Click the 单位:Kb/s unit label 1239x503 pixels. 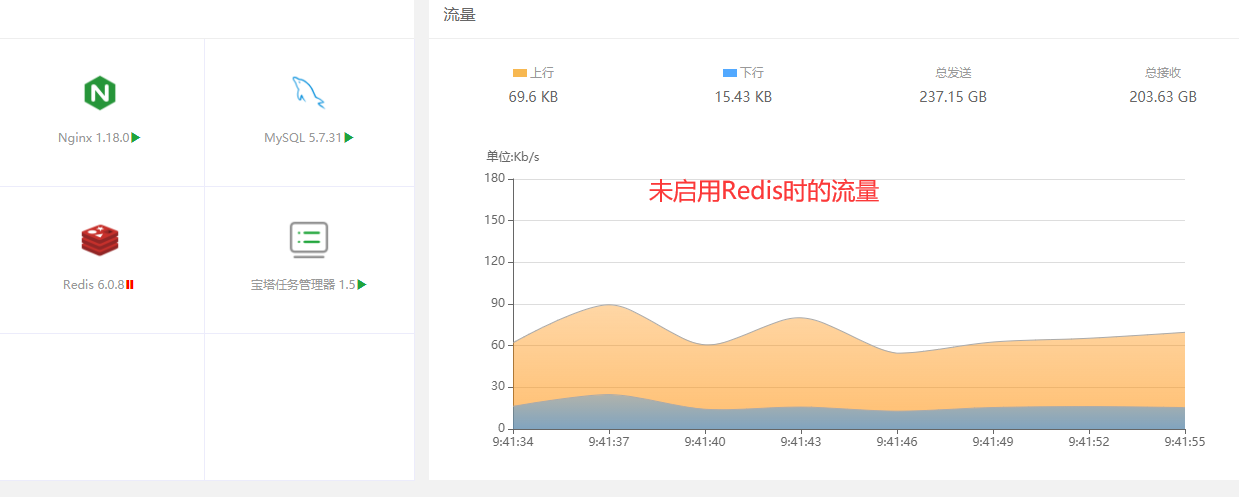pyautogui.click(x=513, y=157)
